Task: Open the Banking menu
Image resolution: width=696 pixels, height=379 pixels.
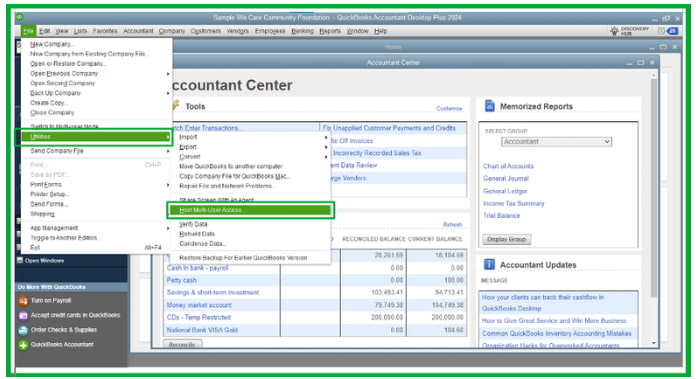Action: click(x=302, y=31)
